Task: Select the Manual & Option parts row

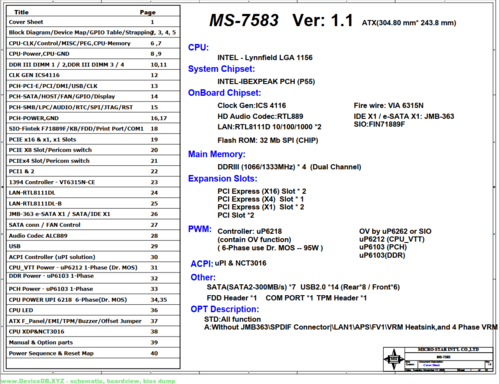Action: (x=93, y=342)
